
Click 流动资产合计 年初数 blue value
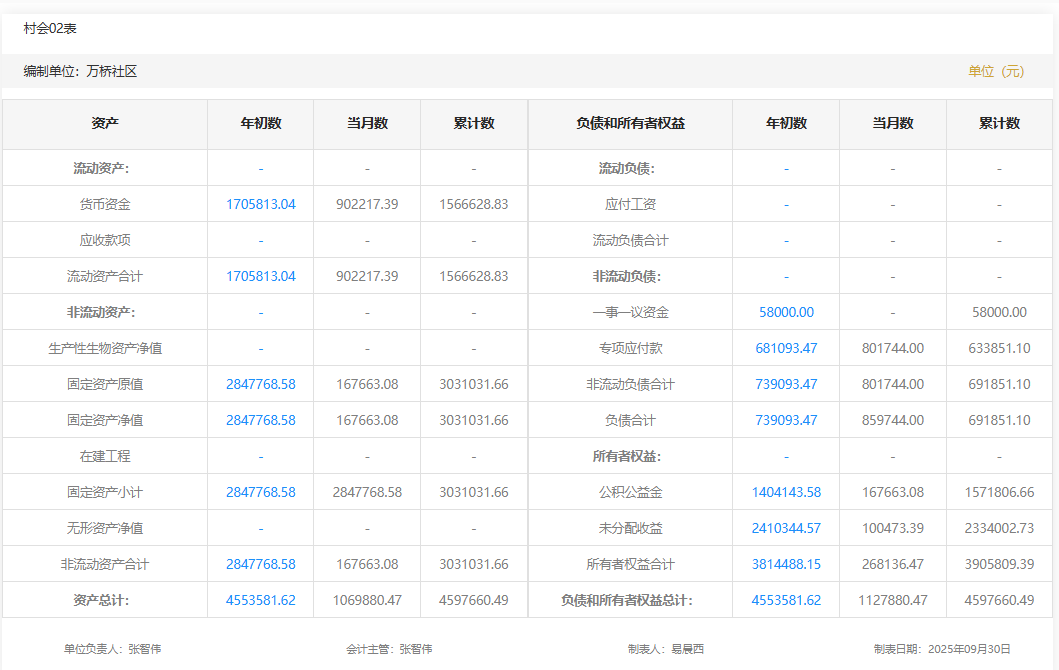tap(260, 276)
